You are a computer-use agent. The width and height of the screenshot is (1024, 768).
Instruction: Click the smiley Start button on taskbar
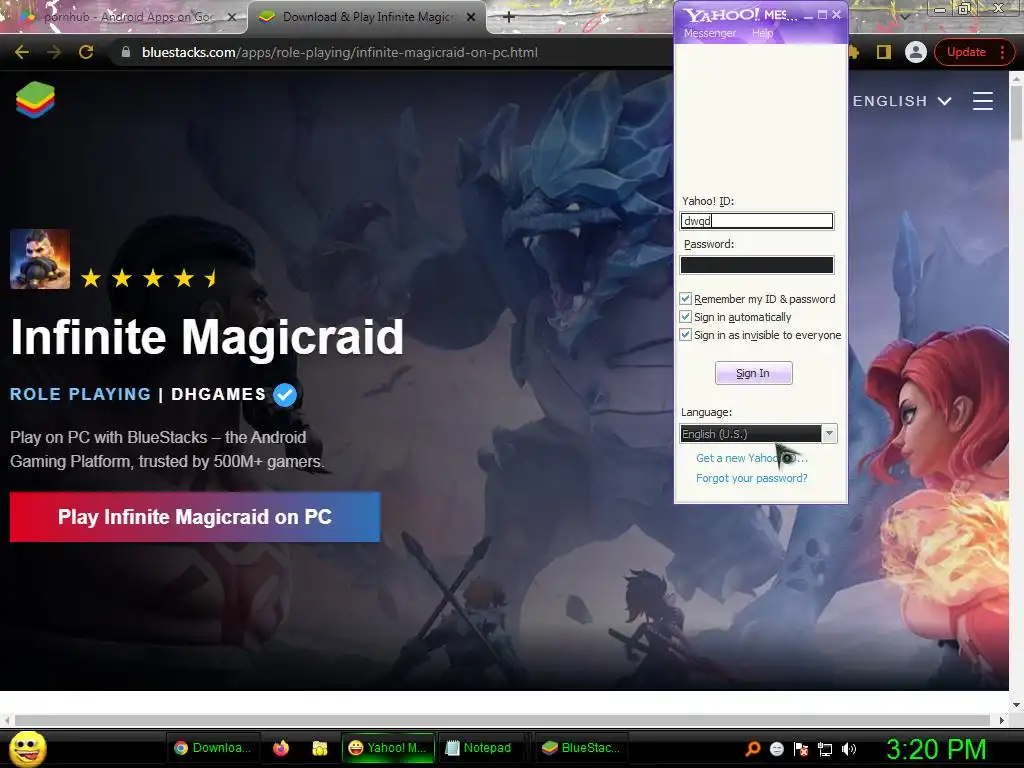click(28, 748)
